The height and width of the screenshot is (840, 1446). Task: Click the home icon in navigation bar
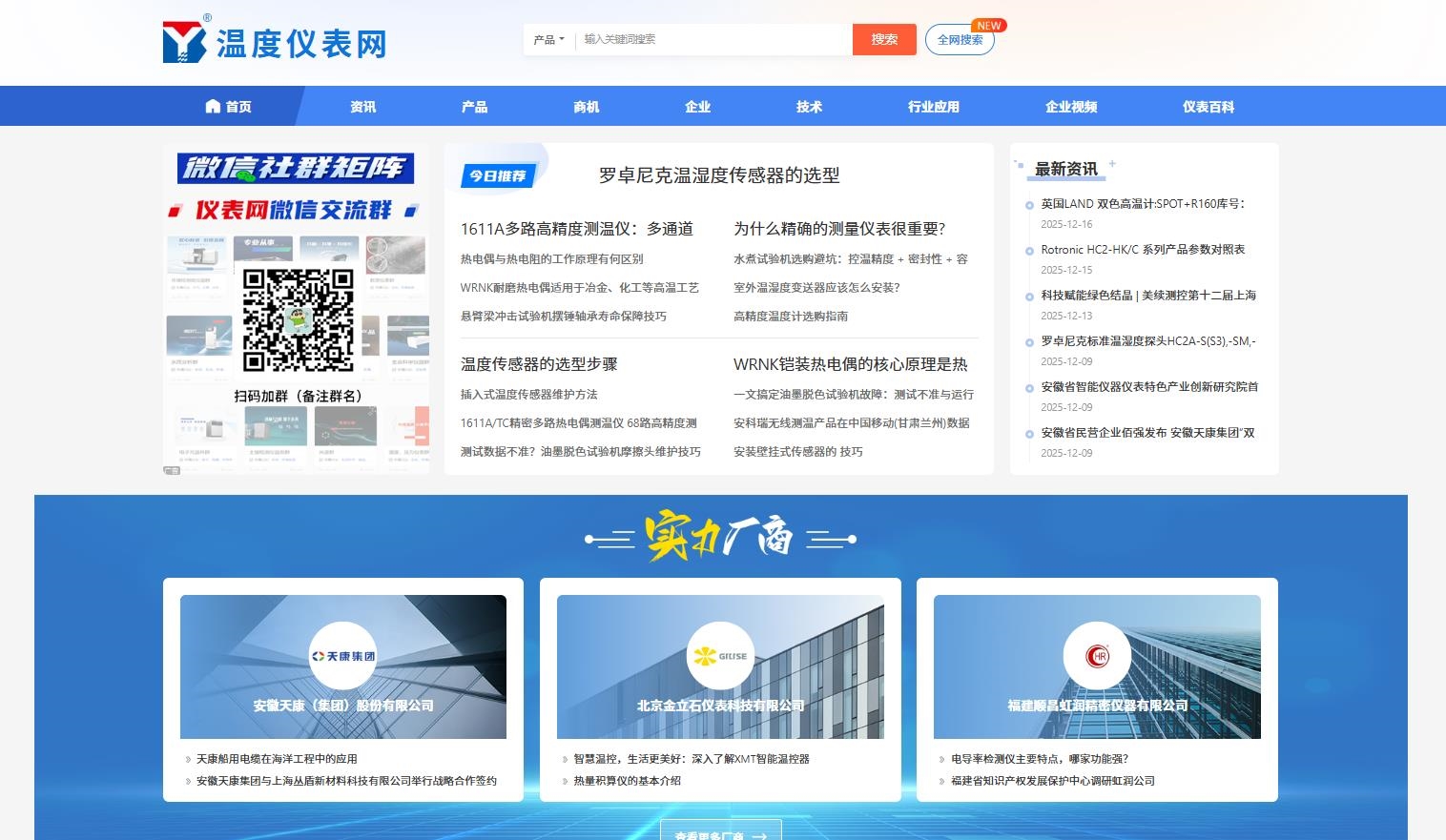(x=213, y=107)
